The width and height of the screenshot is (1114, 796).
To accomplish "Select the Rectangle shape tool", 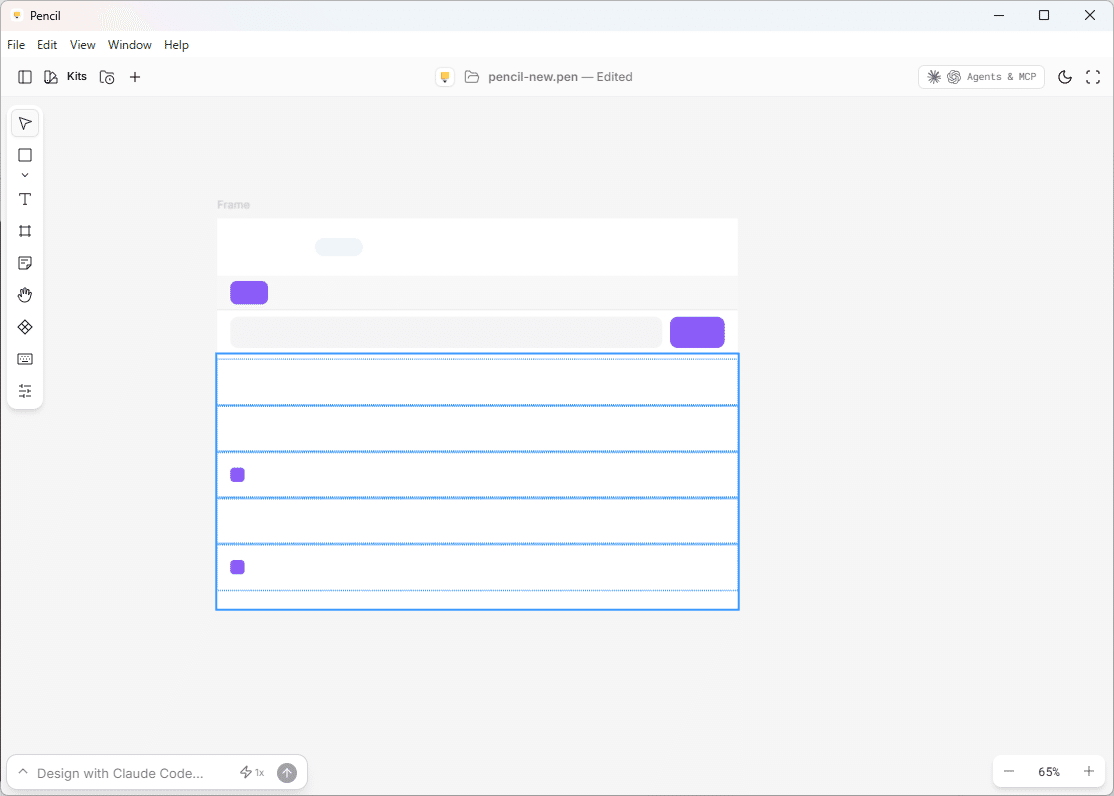I will point(25,155).
